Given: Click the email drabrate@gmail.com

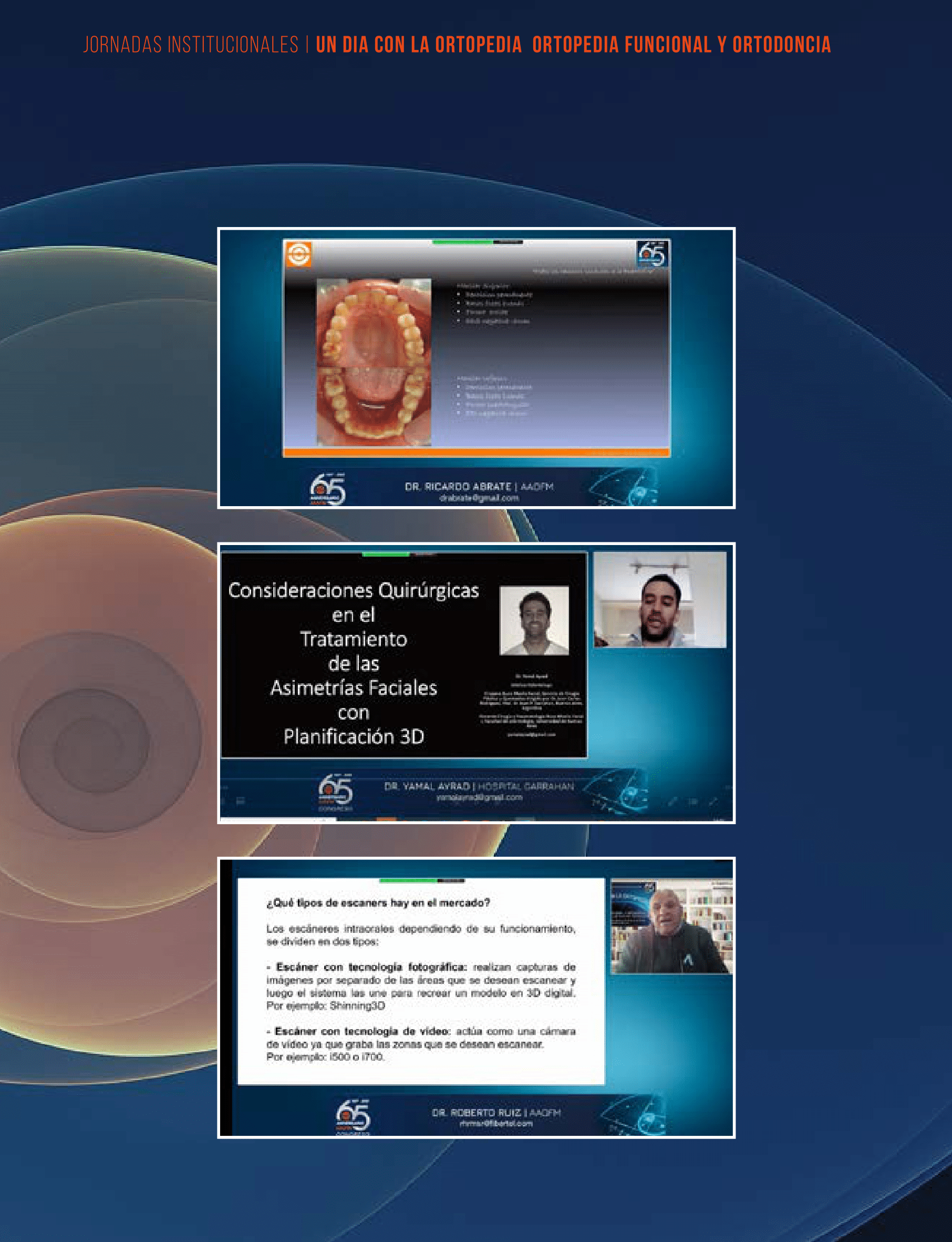Looking at the screenshot, I should [479, 498].
